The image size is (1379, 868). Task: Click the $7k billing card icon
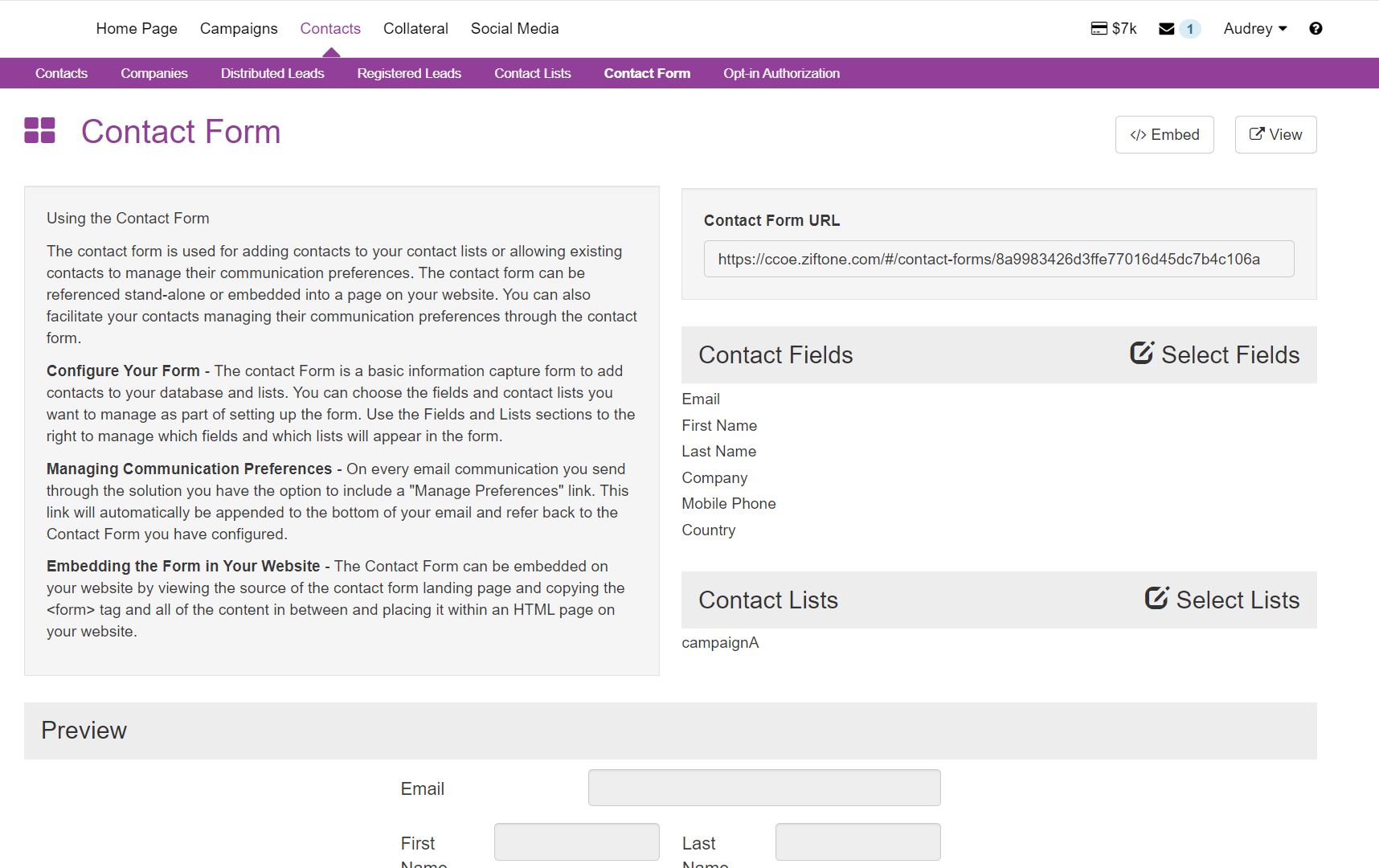point(1099,28)
